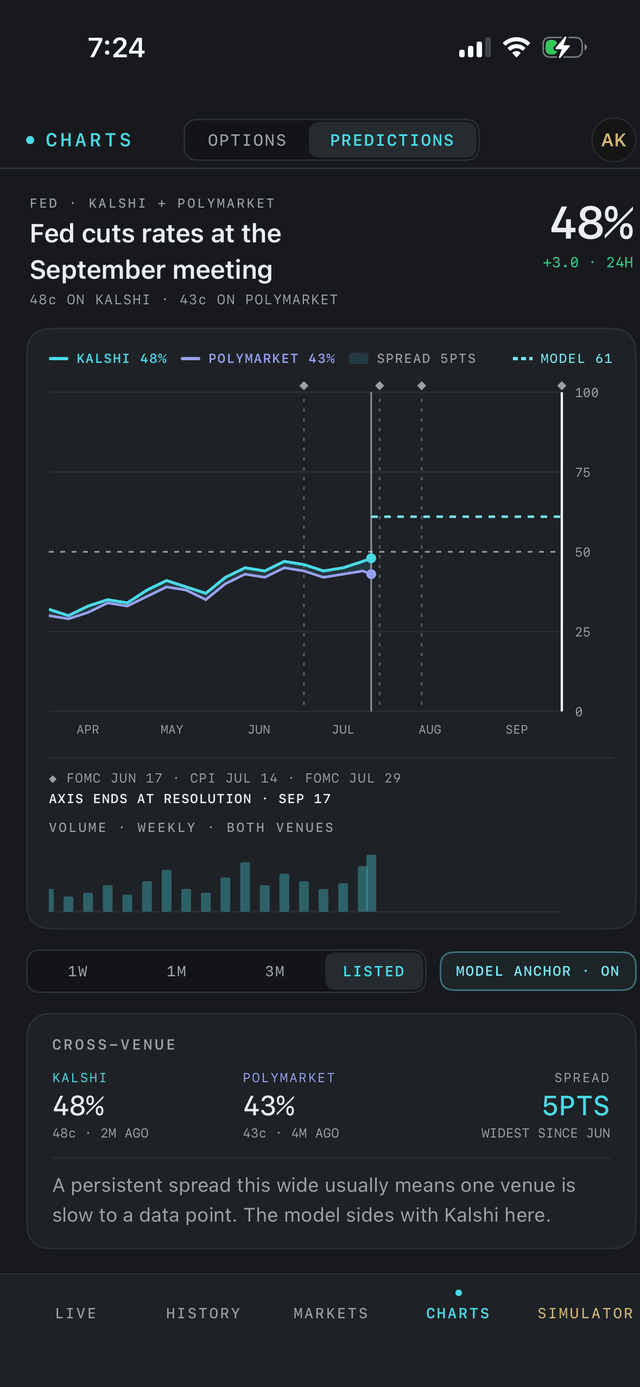The height and width of the screenshot is (1387, 640).
Task: Tap the FOMC Jul 29 diamond marker
Action: [421, 385]
